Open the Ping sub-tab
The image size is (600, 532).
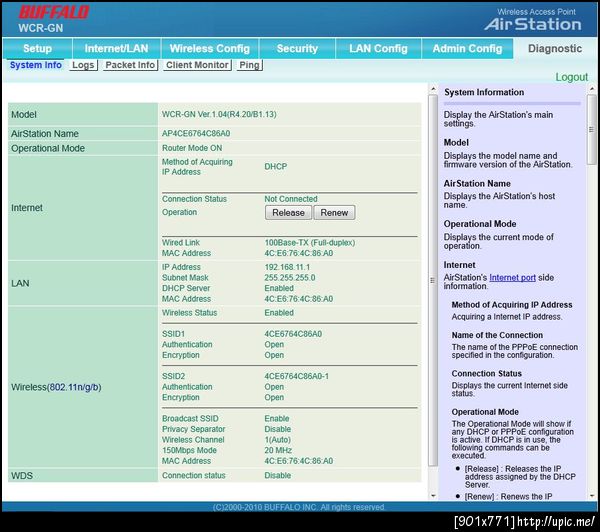pyautogui.click(x=249, y=65)
